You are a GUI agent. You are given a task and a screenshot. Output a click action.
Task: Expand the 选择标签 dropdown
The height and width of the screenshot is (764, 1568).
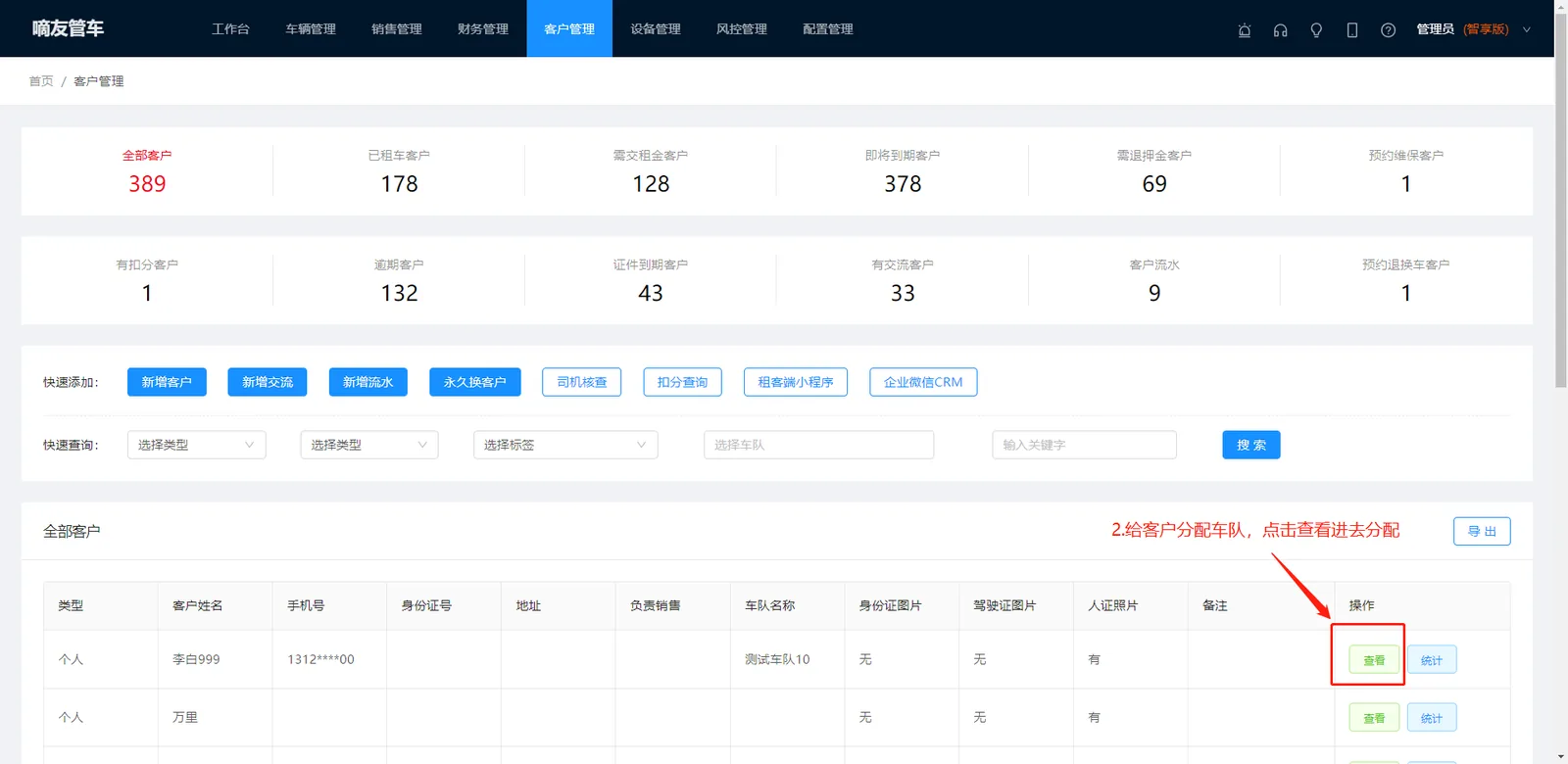point(565,445)
